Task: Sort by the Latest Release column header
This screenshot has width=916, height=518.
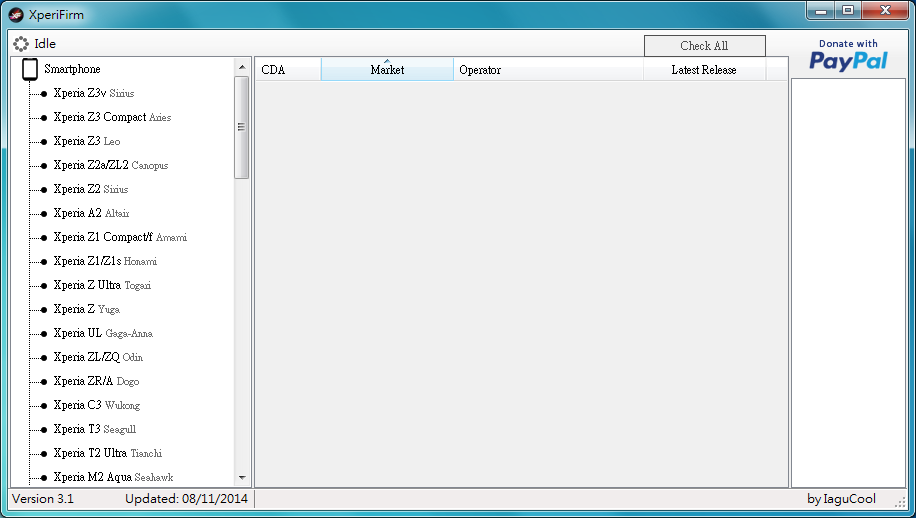Action: 704,69
